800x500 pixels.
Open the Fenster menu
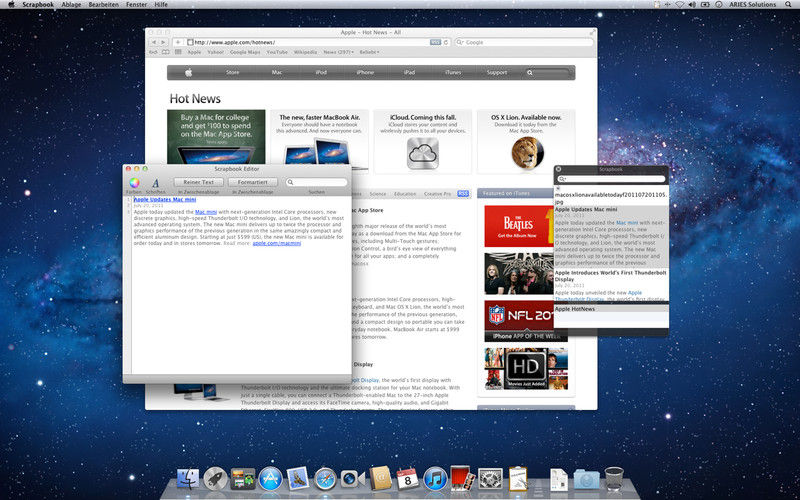(136, 5)
